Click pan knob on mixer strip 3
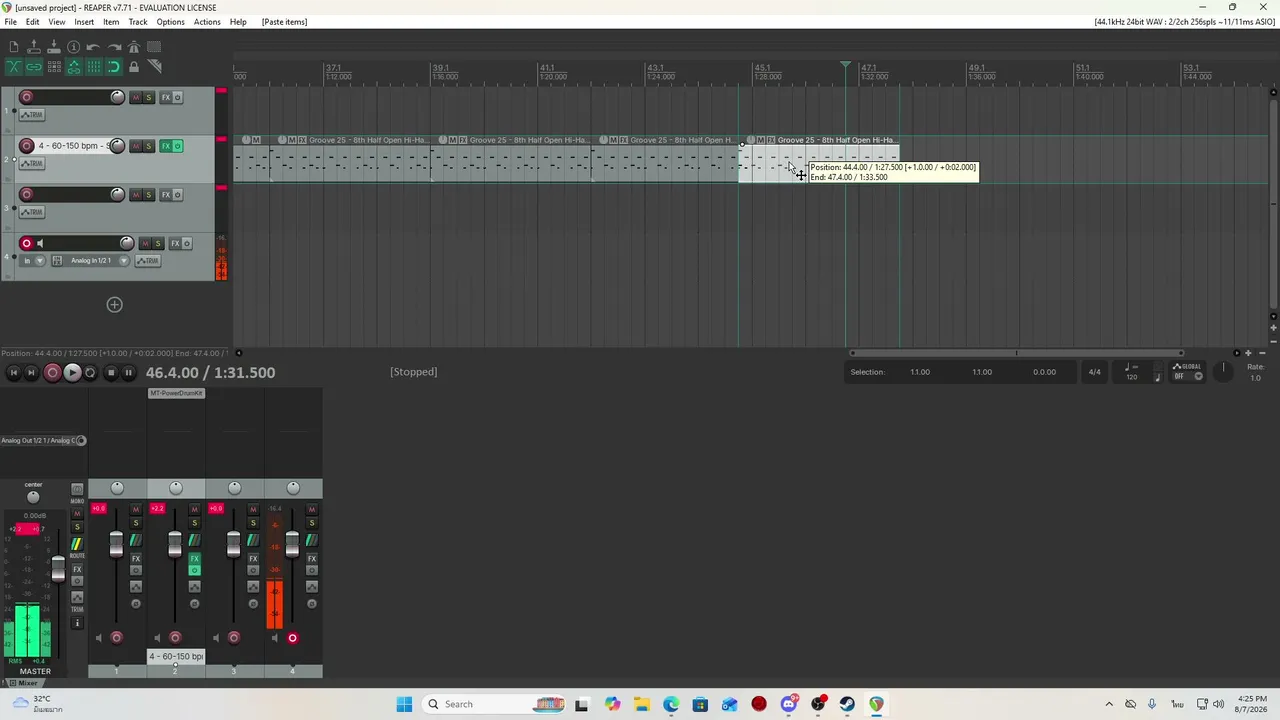 234,488
